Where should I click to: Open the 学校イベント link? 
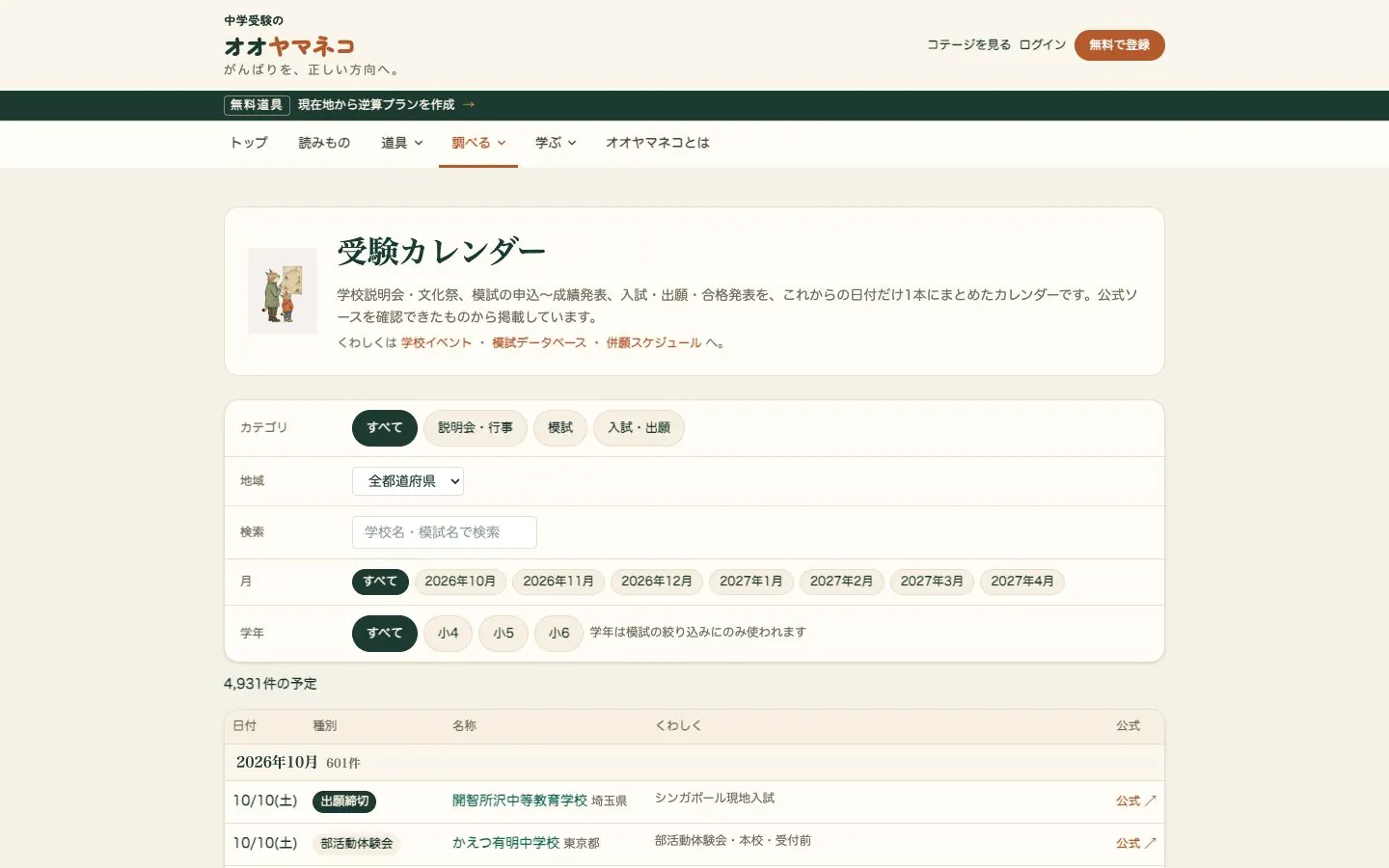click(436, 343)
